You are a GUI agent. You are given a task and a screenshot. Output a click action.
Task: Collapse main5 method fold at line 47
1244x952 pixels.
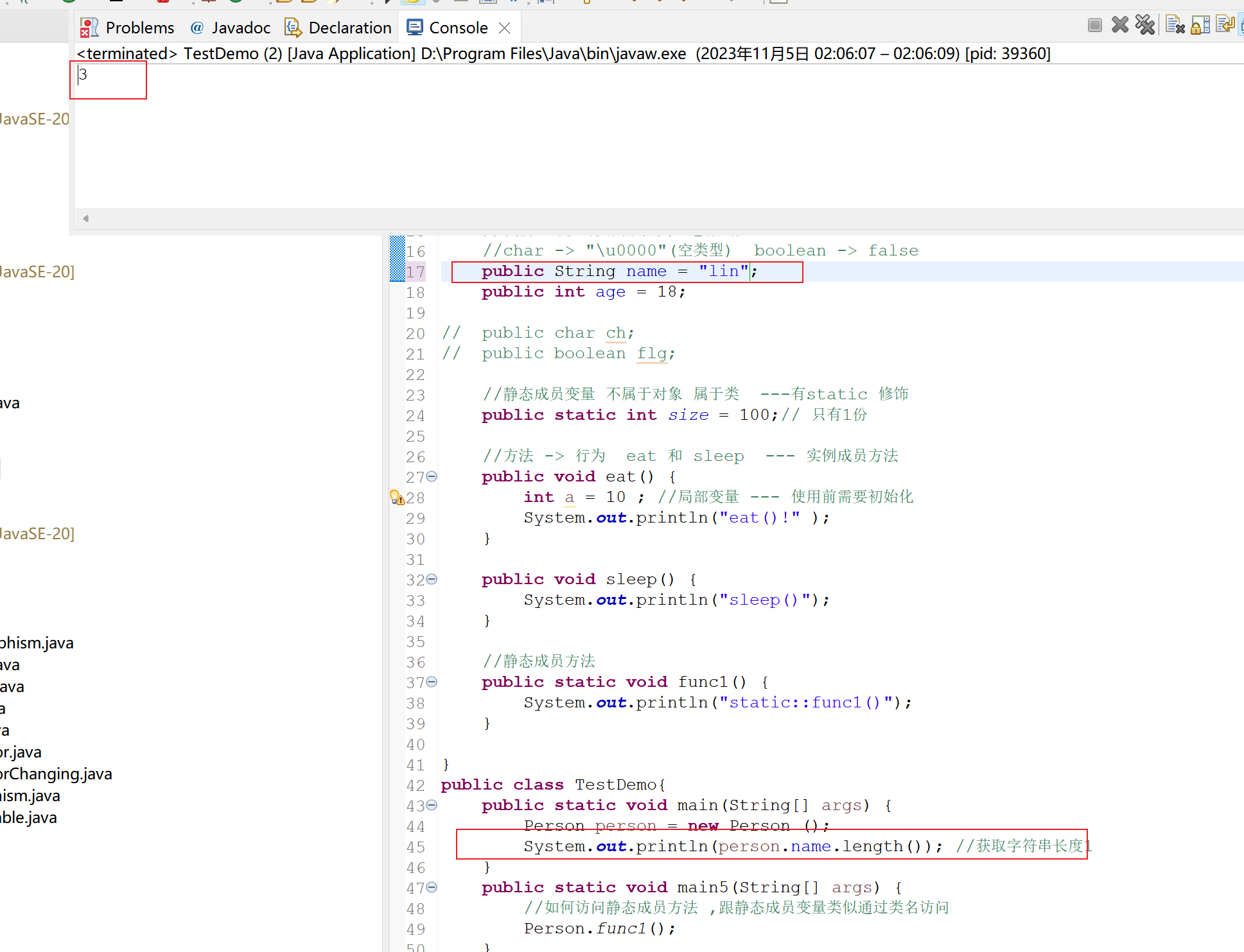click(432, 887)
